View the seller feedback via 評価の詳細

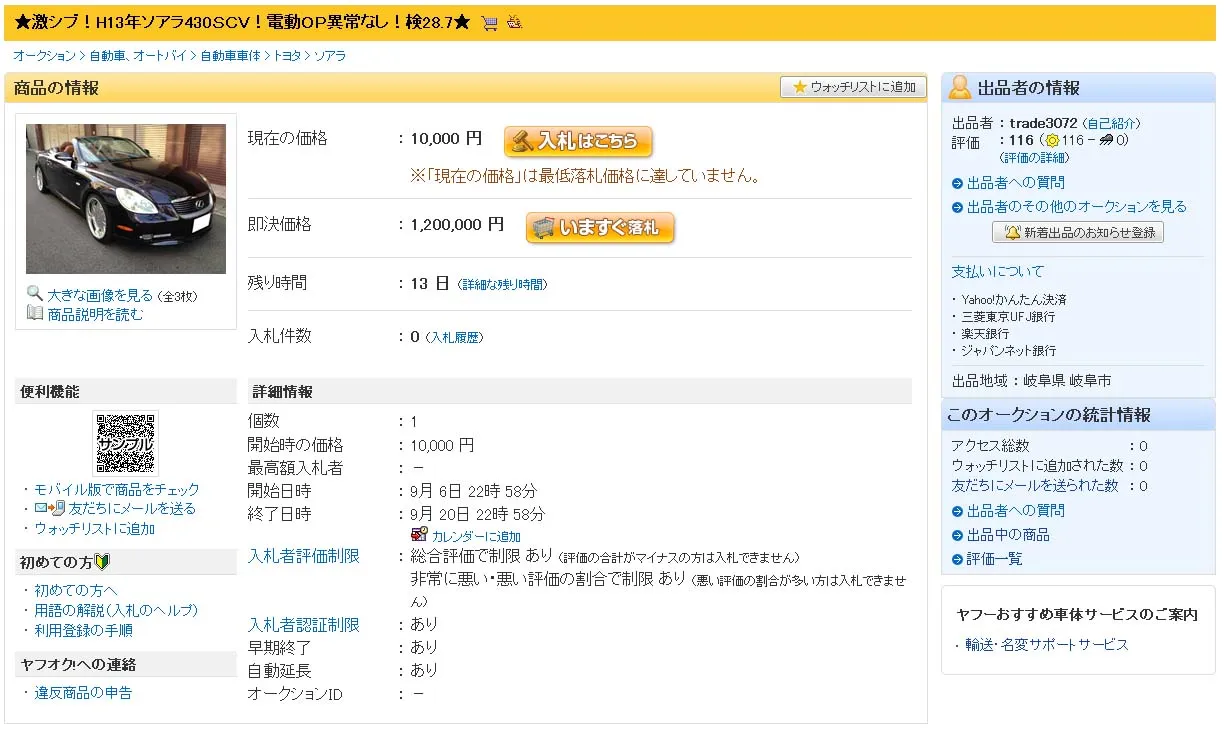coord(1032,156)
